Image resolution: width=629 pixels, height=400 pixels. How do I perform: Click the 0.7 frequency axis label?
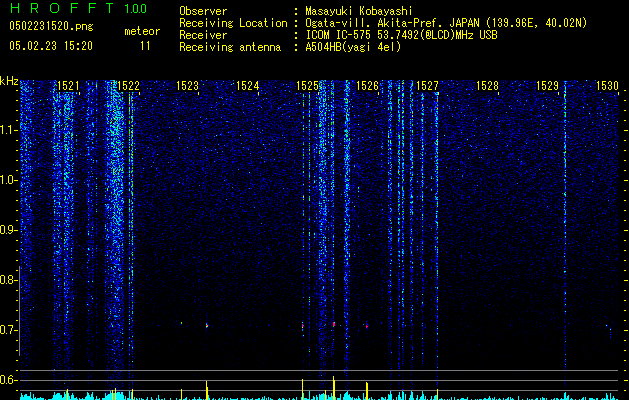click(x=8, y=330)
